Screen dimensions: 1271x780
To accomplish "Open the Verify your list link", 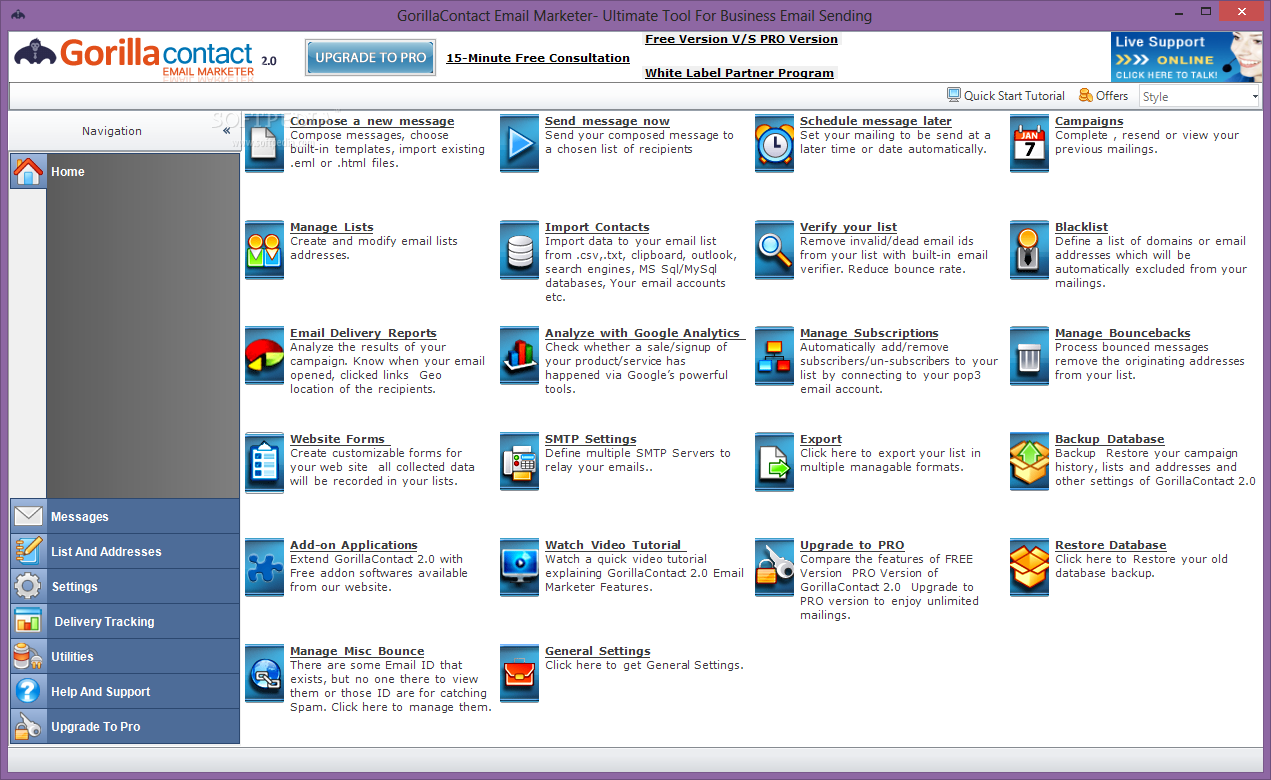I will tap(848, 227).
